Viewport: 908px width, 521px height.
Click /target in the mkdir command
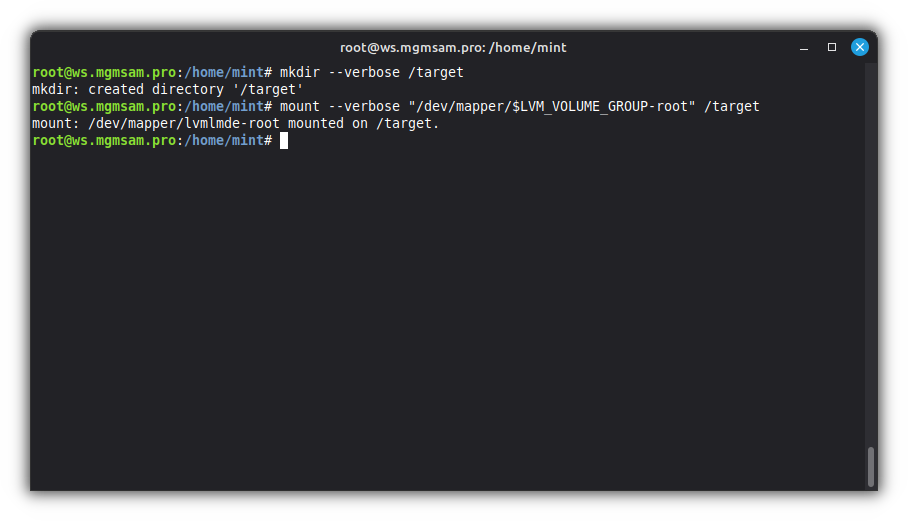pos(436,73)
